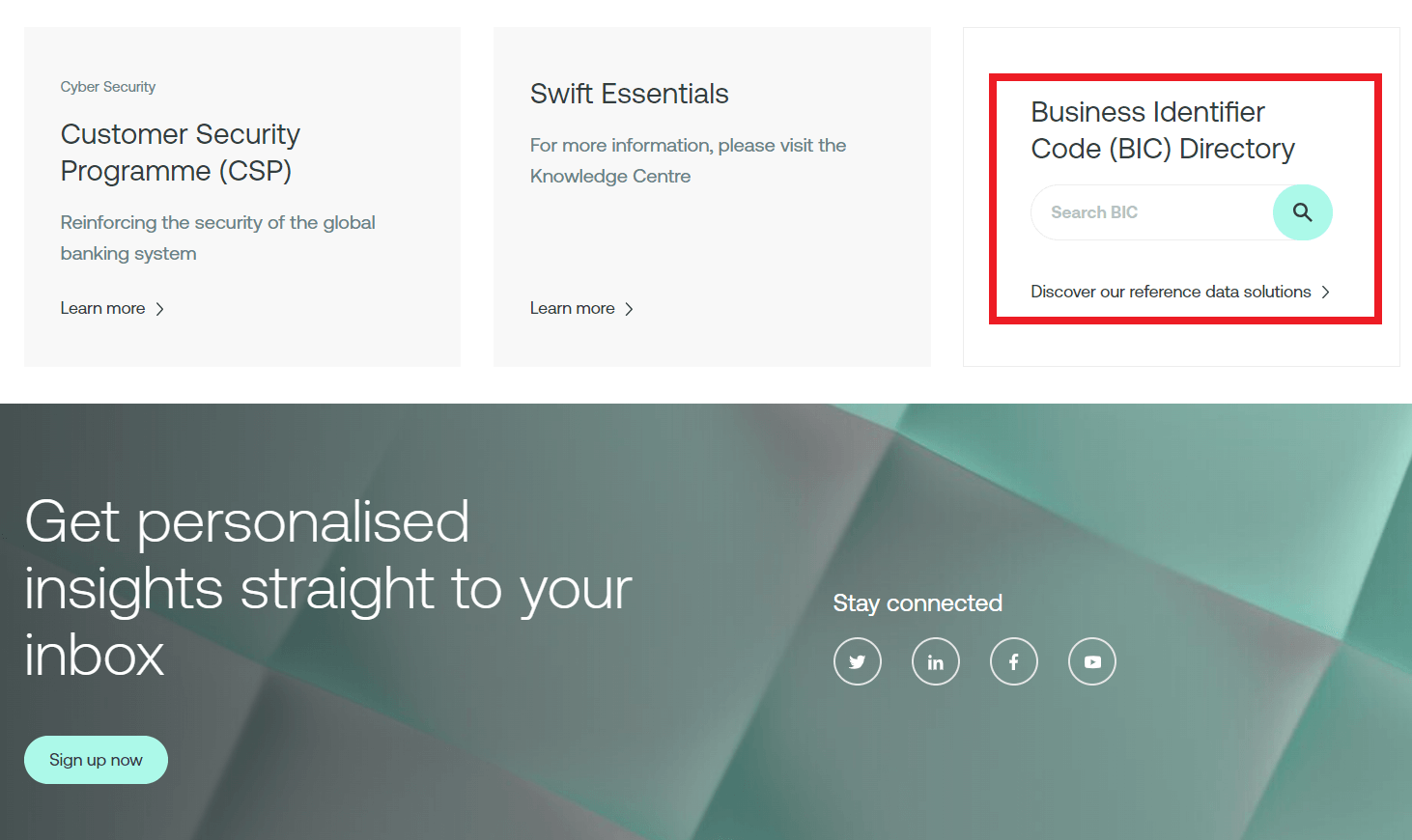Click the Cyber Security category label
The image size is (1412, 840).
point(107,87)
